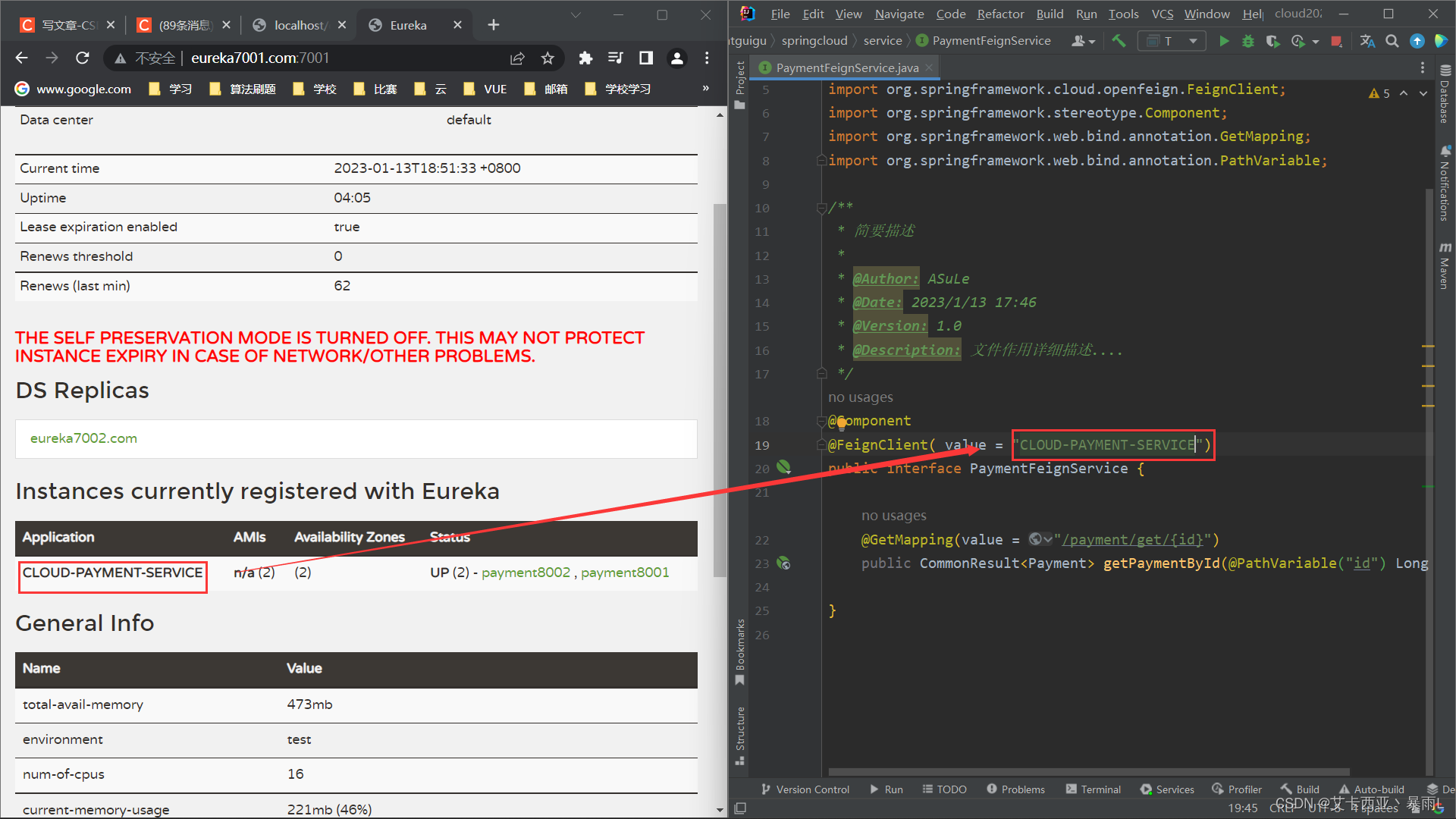
Task: Collapse the Javadoc comment fold on line 10
Action: [x=821, y=208]
